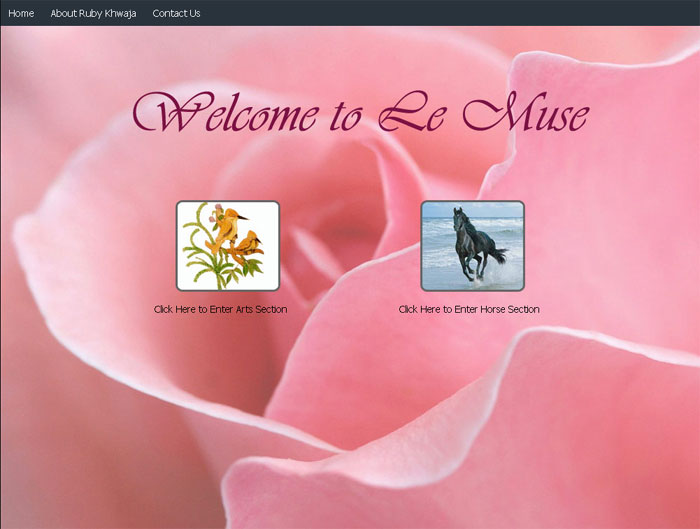
Task: Select the birds artwork thumbnail
Action: [x=228, y=246]
